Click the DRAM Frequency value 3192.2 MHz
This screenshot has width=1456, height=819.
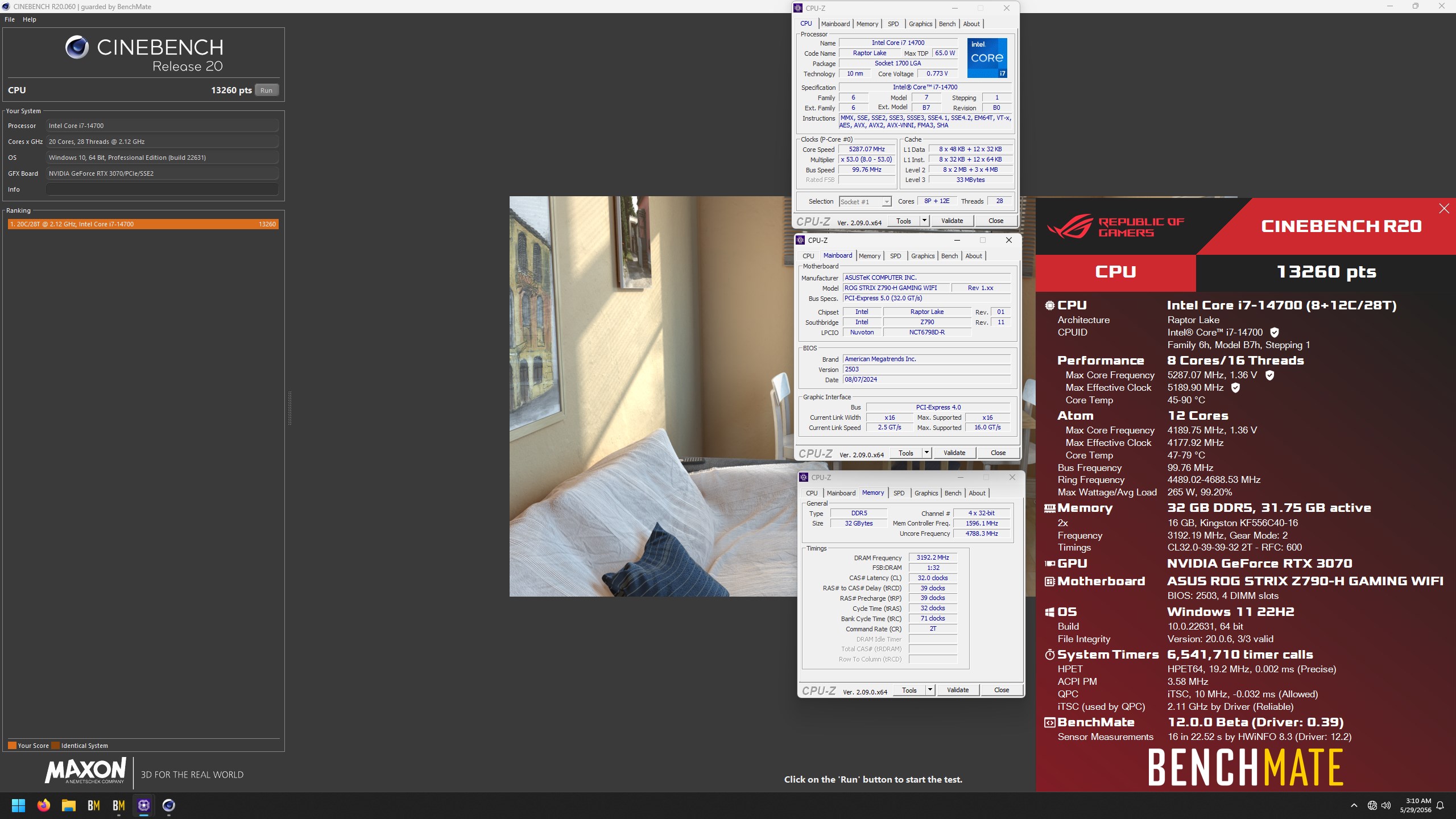pos(933,557)
